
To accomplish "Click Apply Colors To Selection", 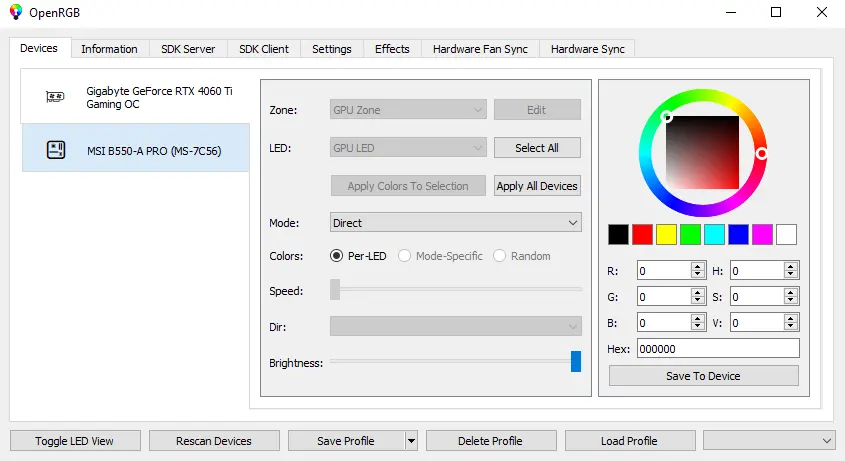I will click(408, 186).
